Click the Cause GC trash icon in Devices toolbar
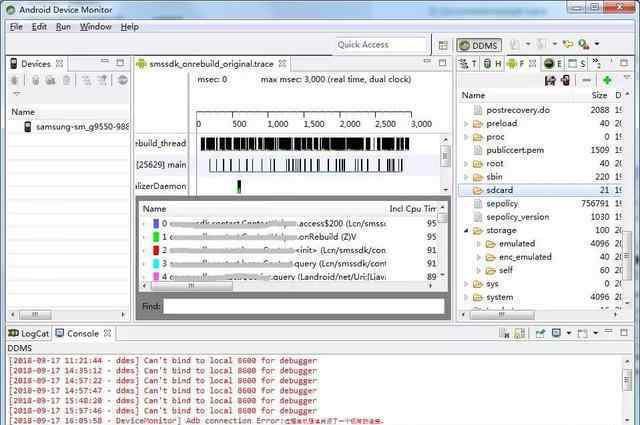 click(x=67, y=80)
